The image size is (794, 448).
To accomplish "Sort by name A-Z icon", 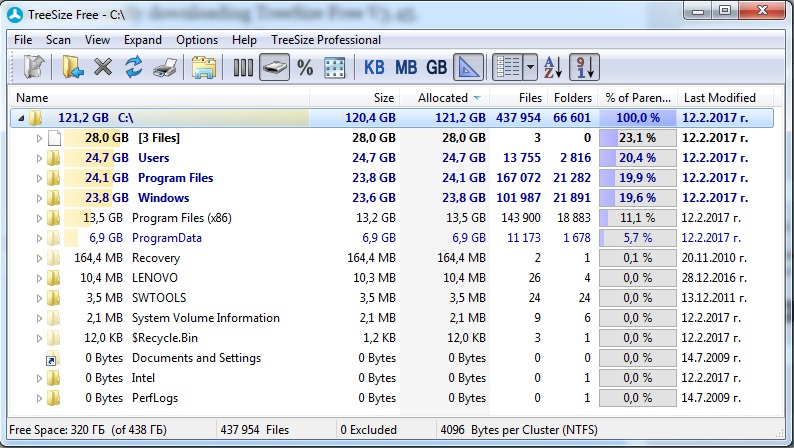I will pyautogui.click(x=553, y=67).
